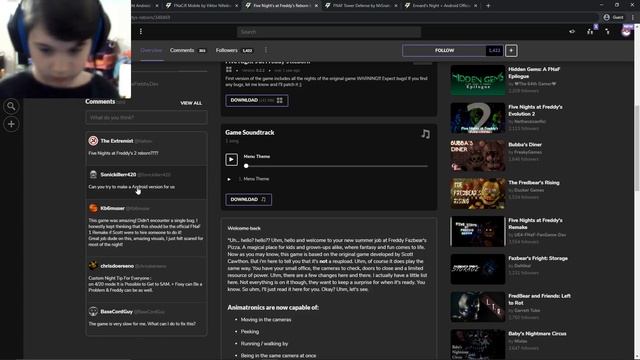Screen dimensions: 640x360
Task: Open The Fredbear's Rising thumbnail
Action: (478, 193)
